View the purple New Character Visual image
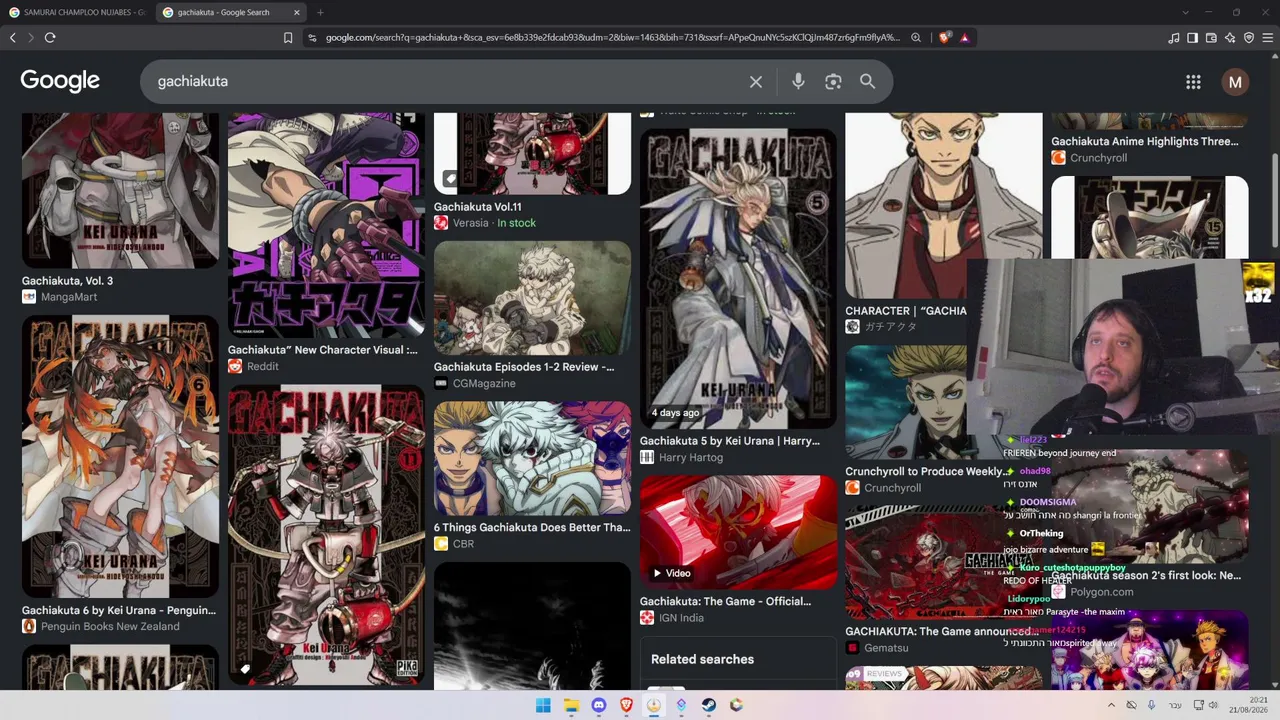 tap(326, 225)
